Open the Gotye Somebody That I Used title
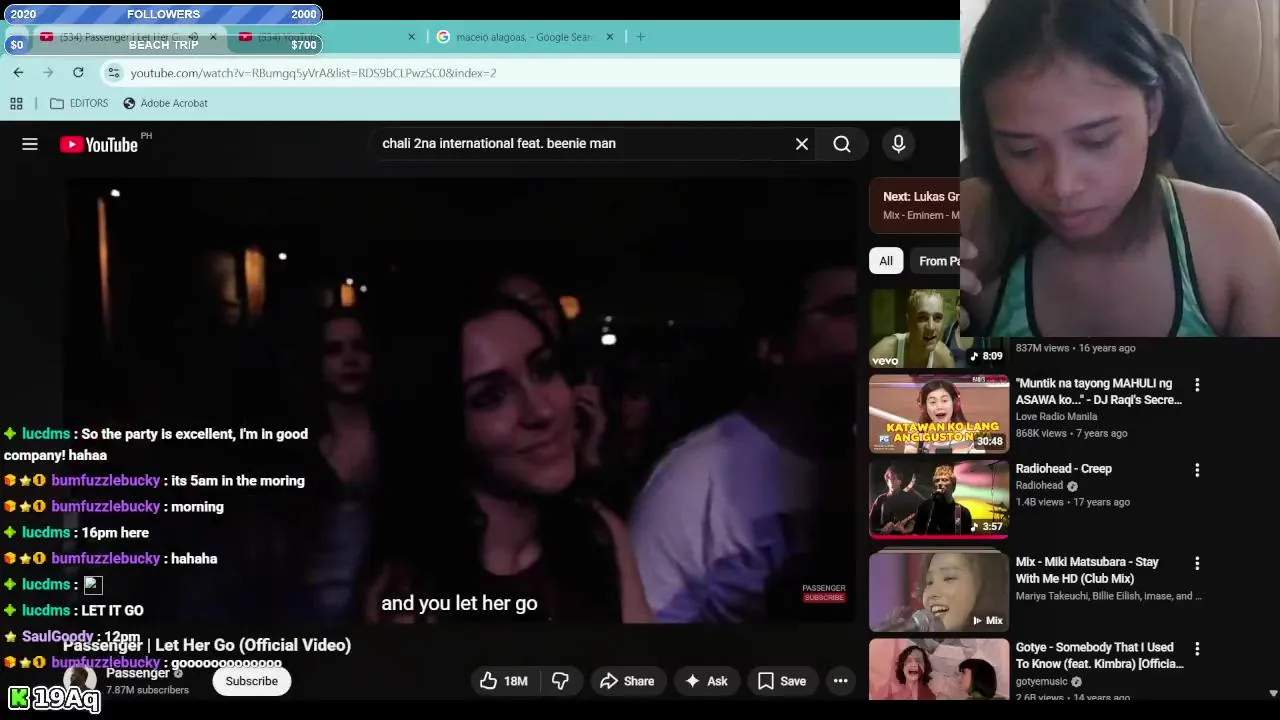This screenshot has height=720, width=1280. coord(1099,656)
